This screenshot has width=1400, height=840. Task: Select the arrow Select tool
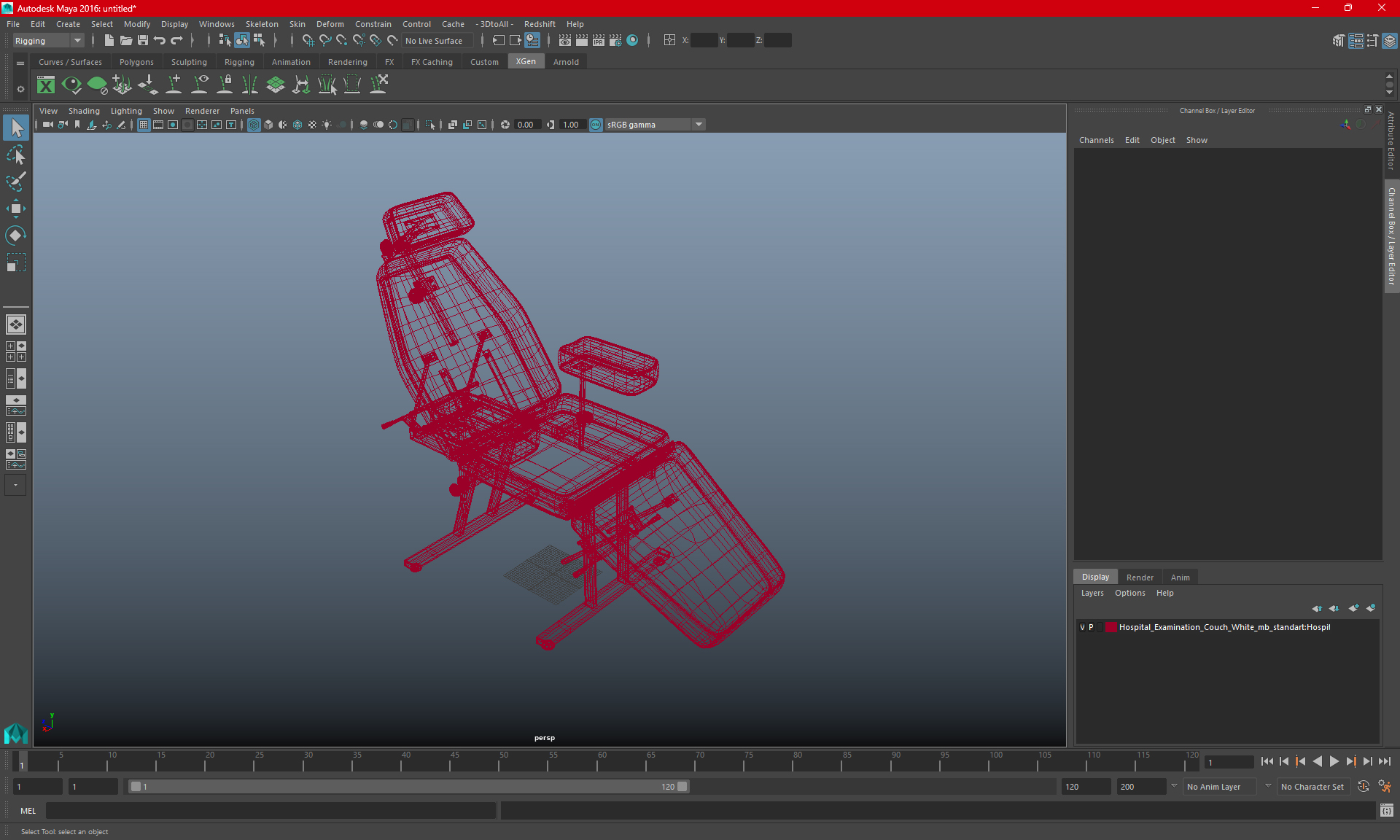point(16,128)
